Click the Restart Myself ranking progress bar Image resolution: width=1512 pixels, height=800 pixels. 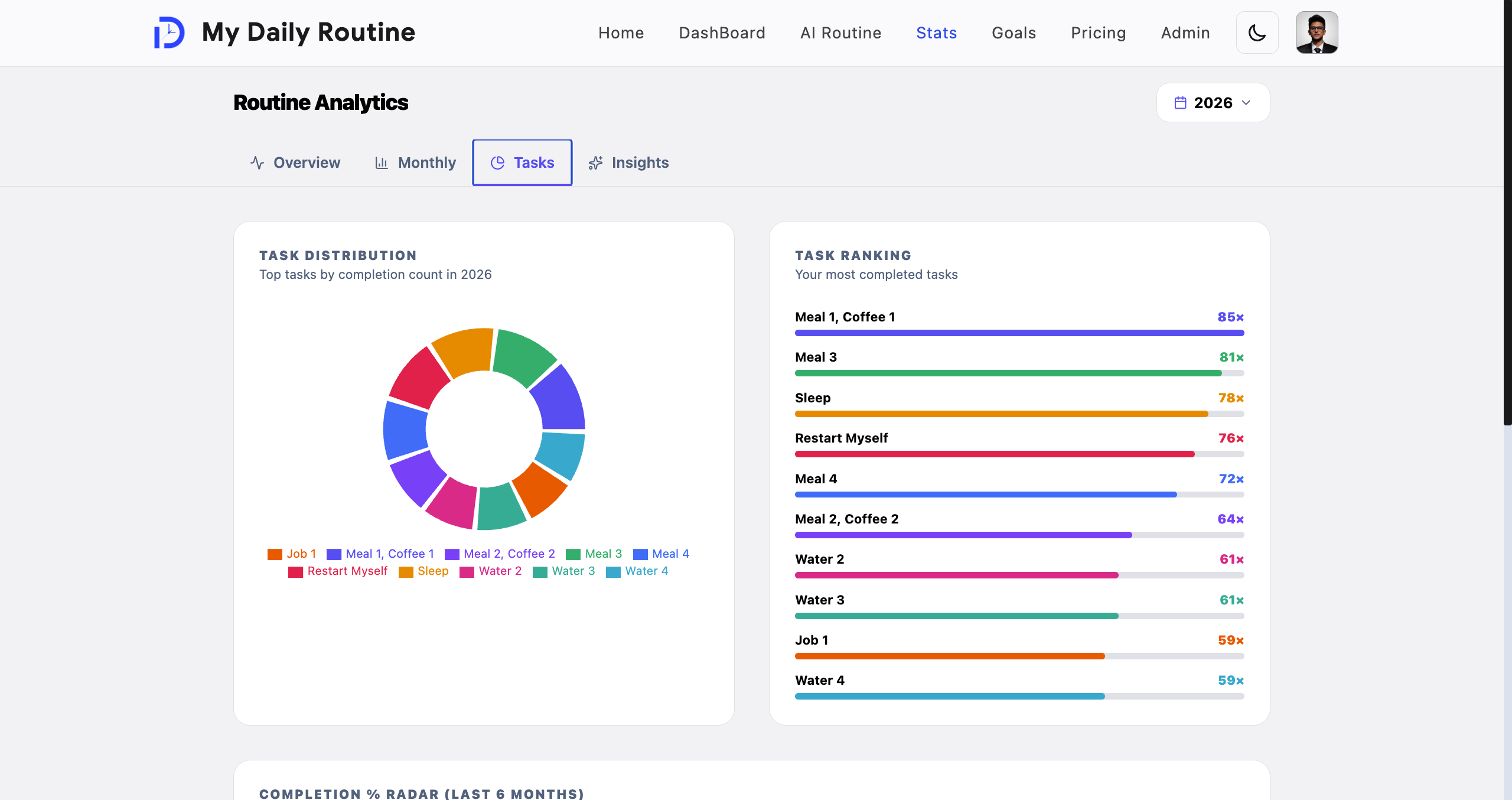[x=1019, y=454]
